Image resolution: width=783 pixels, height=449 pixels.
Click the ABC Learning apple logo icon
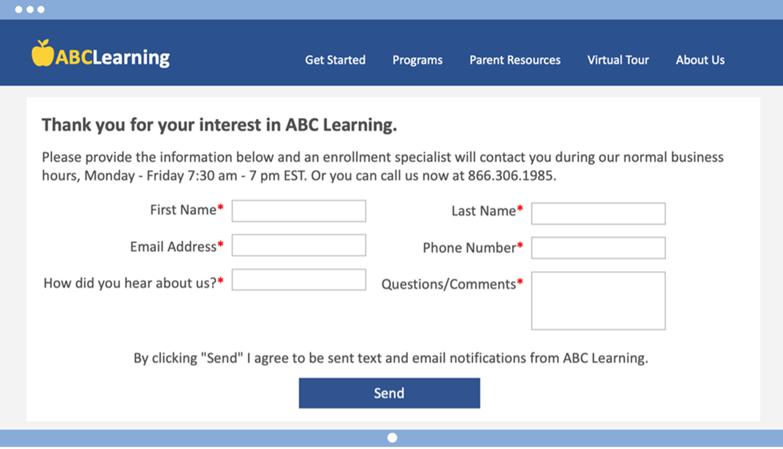coord(42,53)
